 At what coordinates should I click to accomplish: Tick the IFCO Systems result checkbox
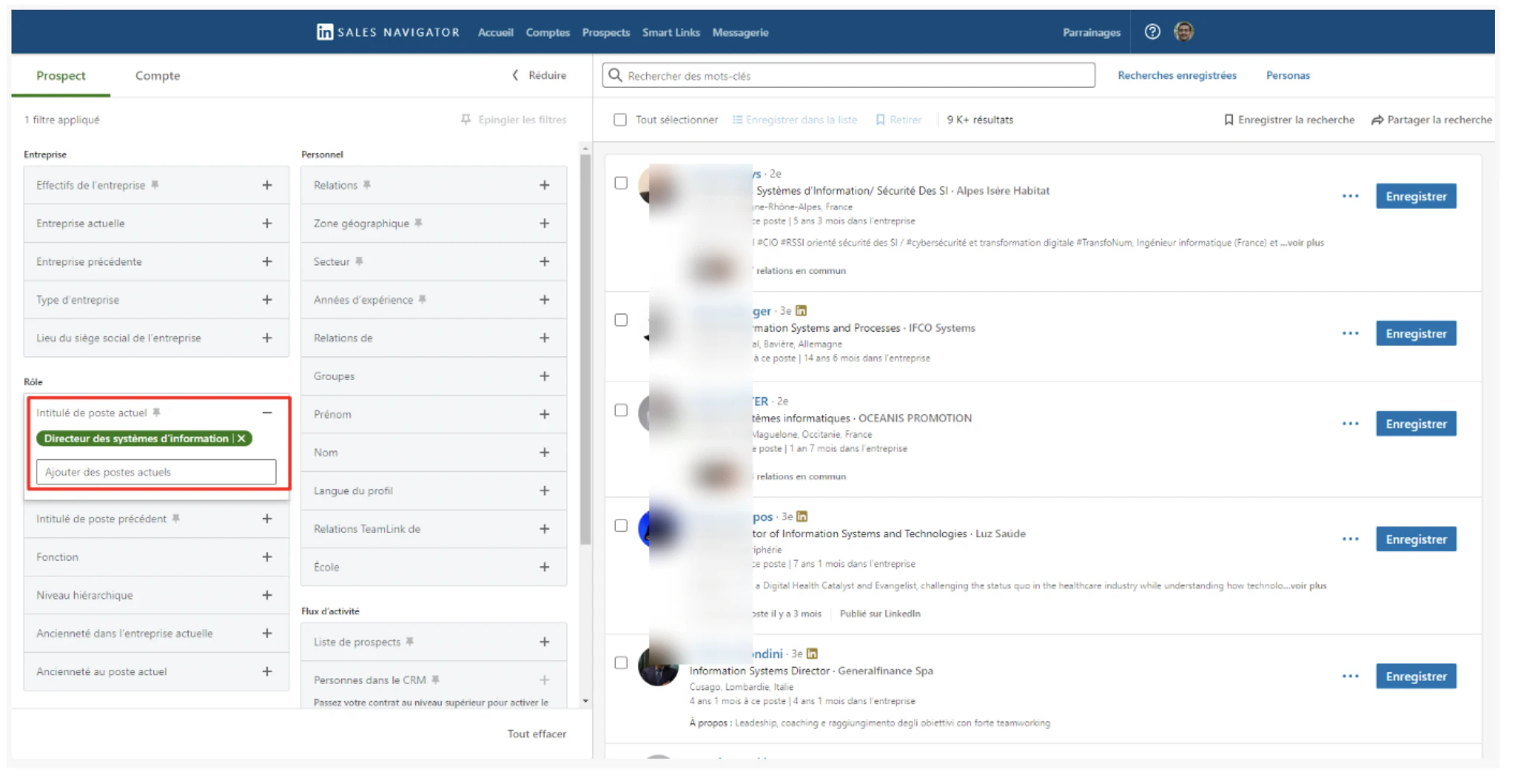(x=621, y=320)
